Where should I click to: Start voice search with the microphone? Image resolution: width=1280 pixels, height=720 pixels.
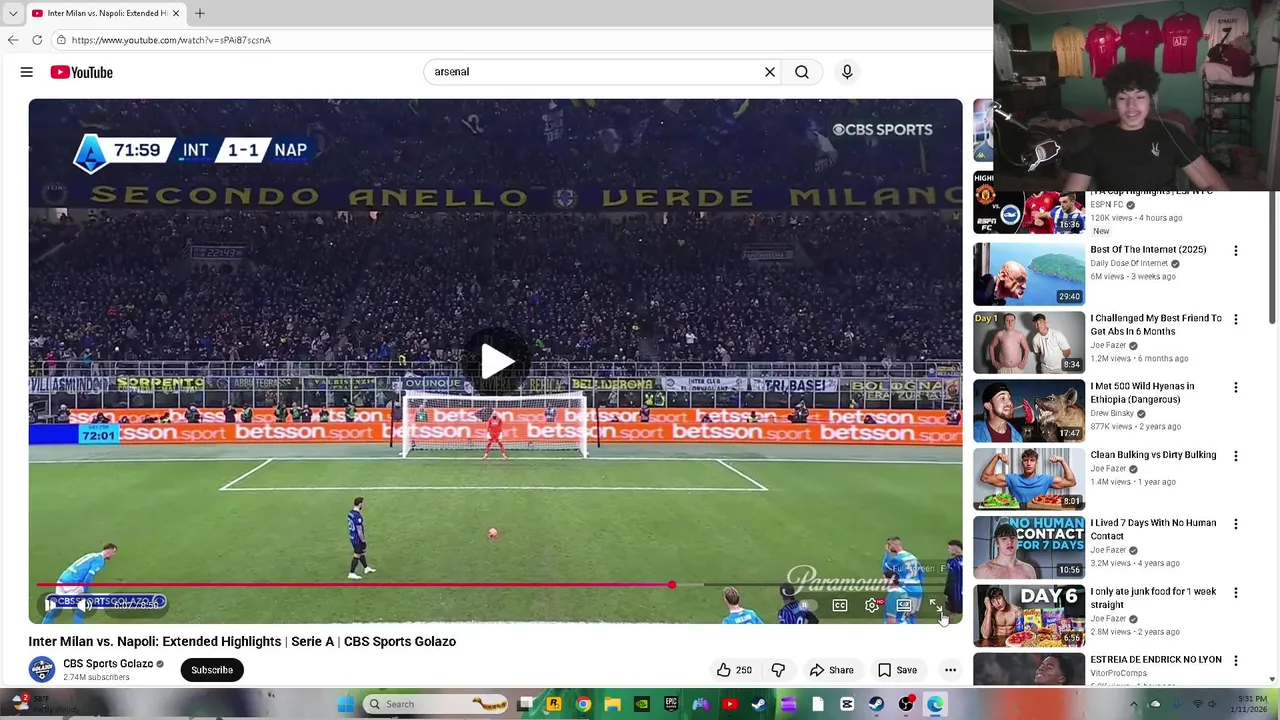pos(847,72)
